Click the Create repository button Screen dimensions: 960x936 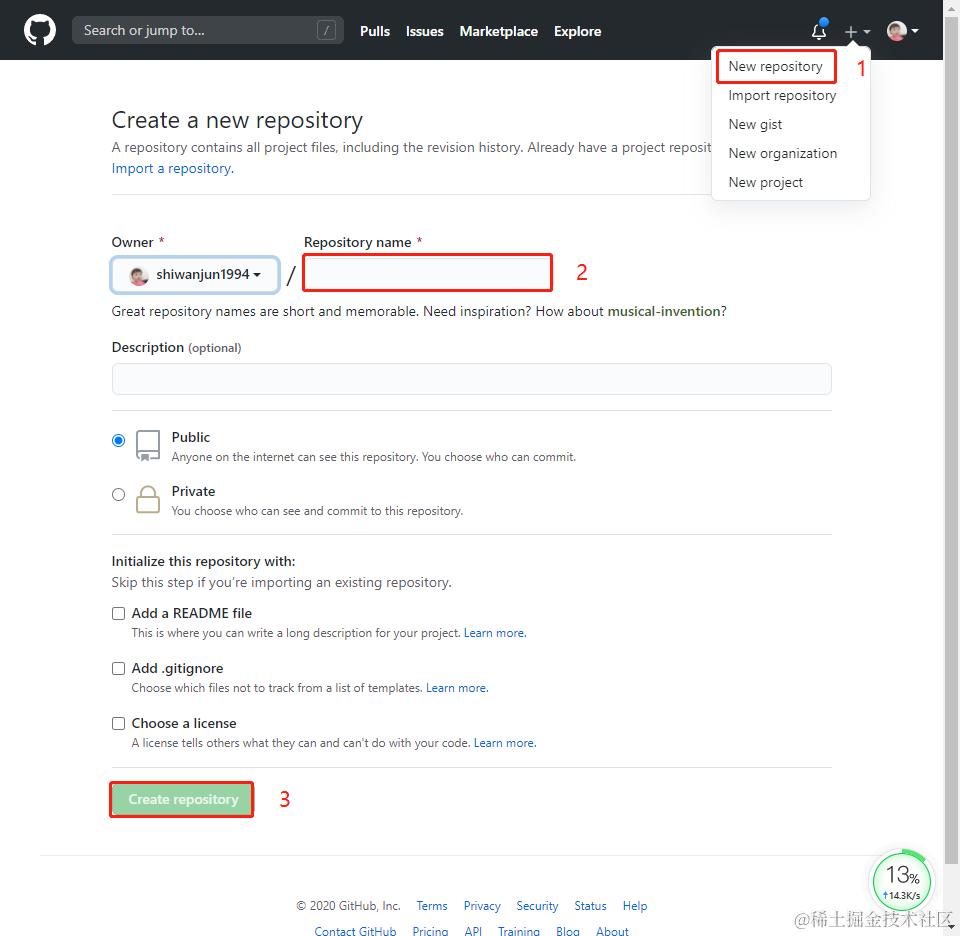pos(182,799)
